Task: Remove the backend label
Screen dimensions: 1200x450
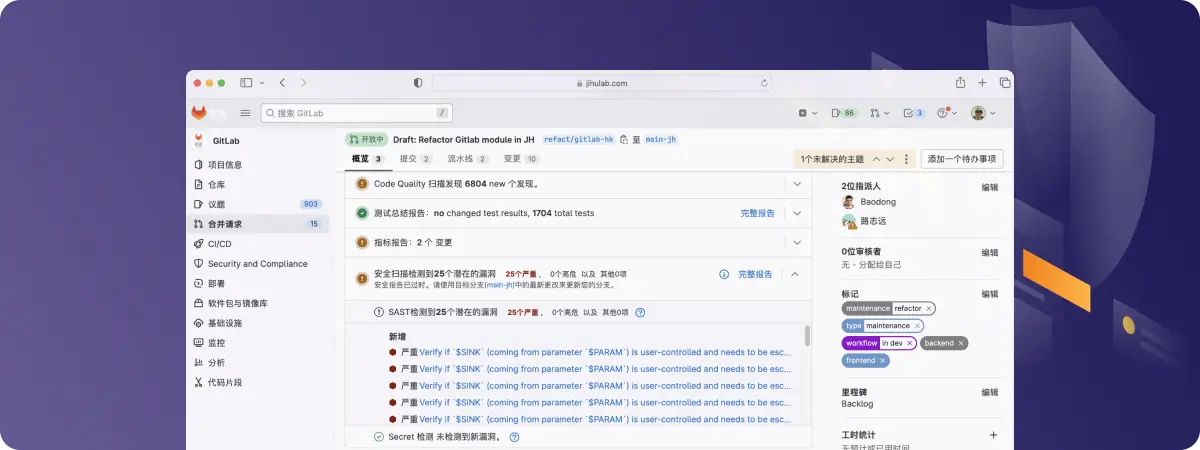Action: pyautogui.click(x=961, y=343)
